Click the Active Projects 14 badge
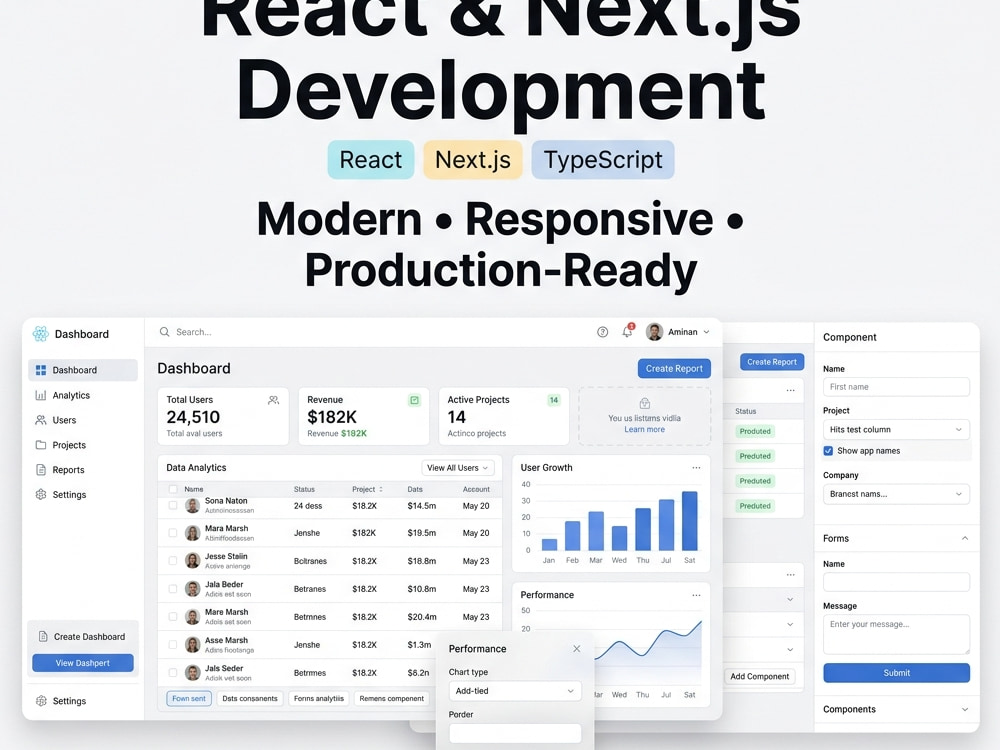Screen dimensions: 1000x750 (554, 401)
